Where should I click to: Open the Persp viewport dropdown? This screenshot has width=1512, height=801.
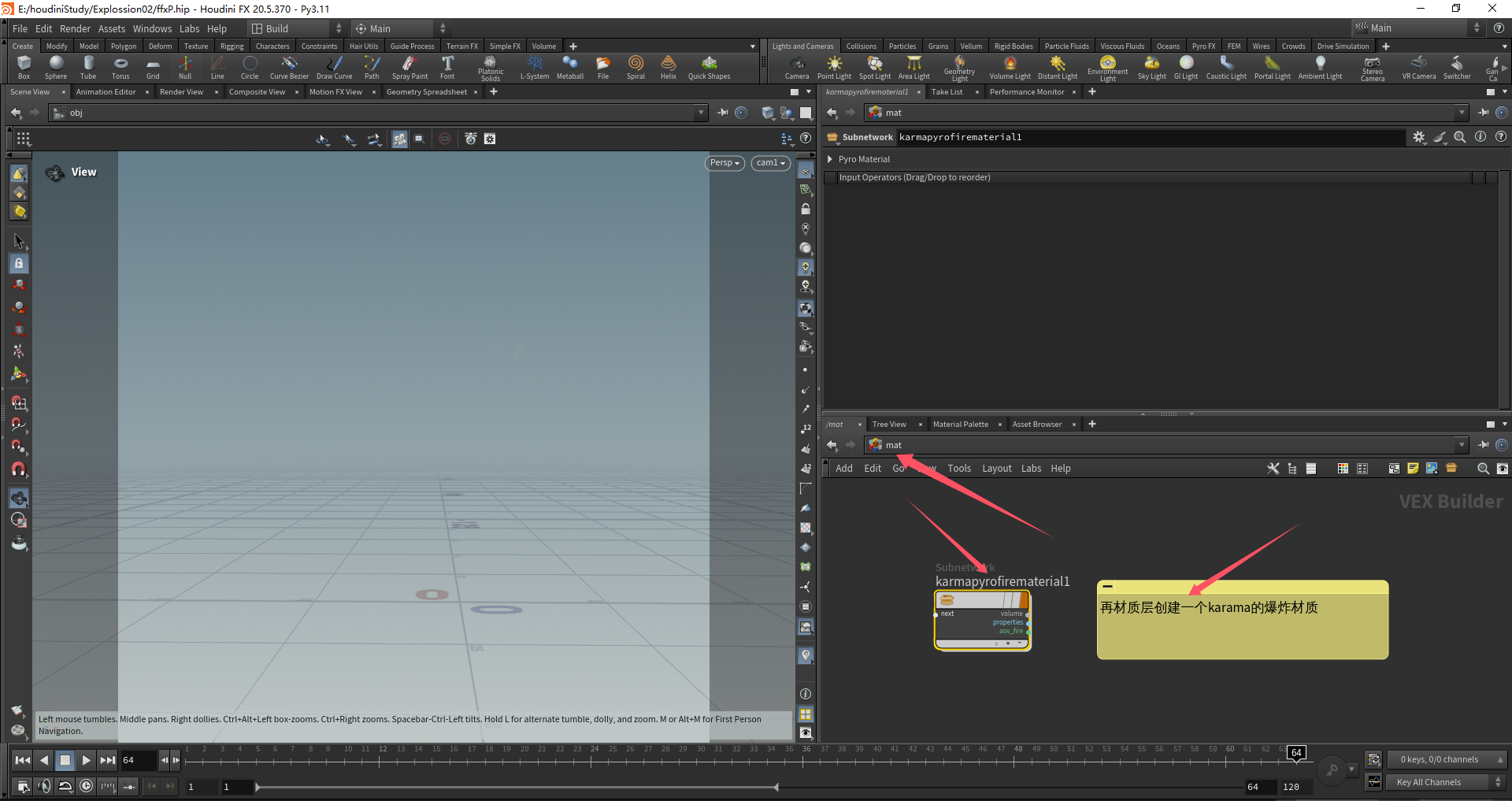click(724, 163)
